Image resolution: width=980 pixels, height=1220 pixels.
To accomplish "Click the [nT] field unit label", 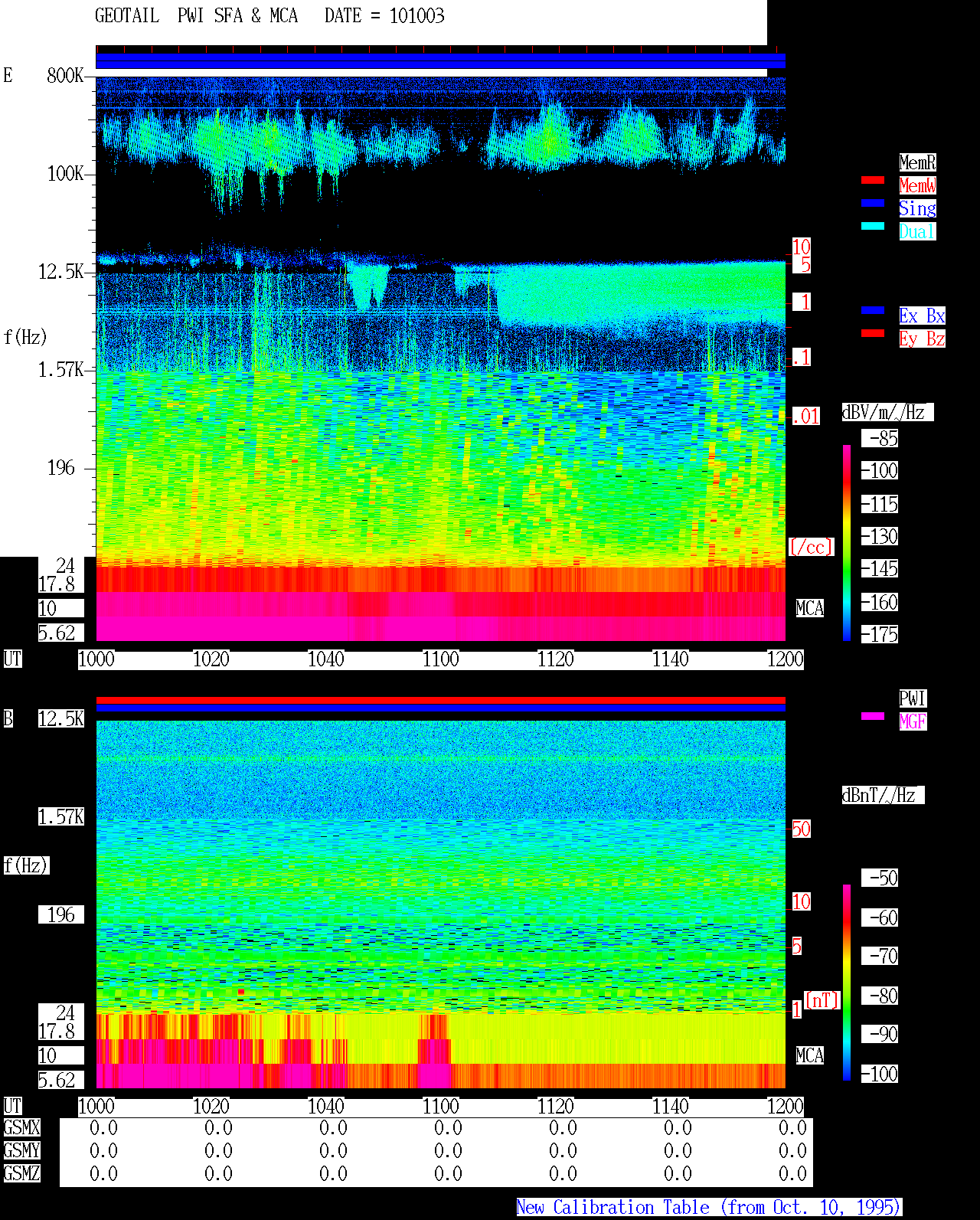I will tap(822, 1000).
